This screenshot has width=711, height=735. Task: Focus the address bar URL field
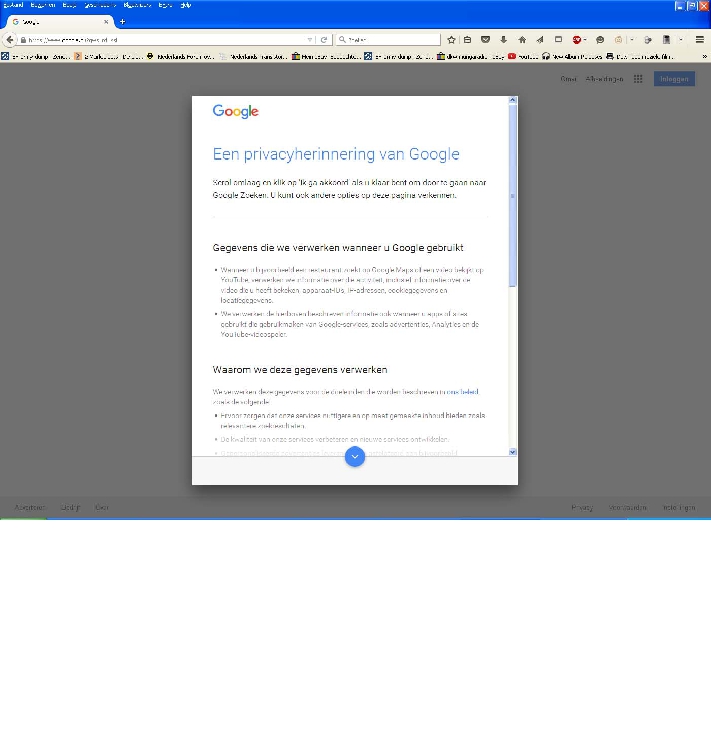pyautogui.click(x=164, y=40)
